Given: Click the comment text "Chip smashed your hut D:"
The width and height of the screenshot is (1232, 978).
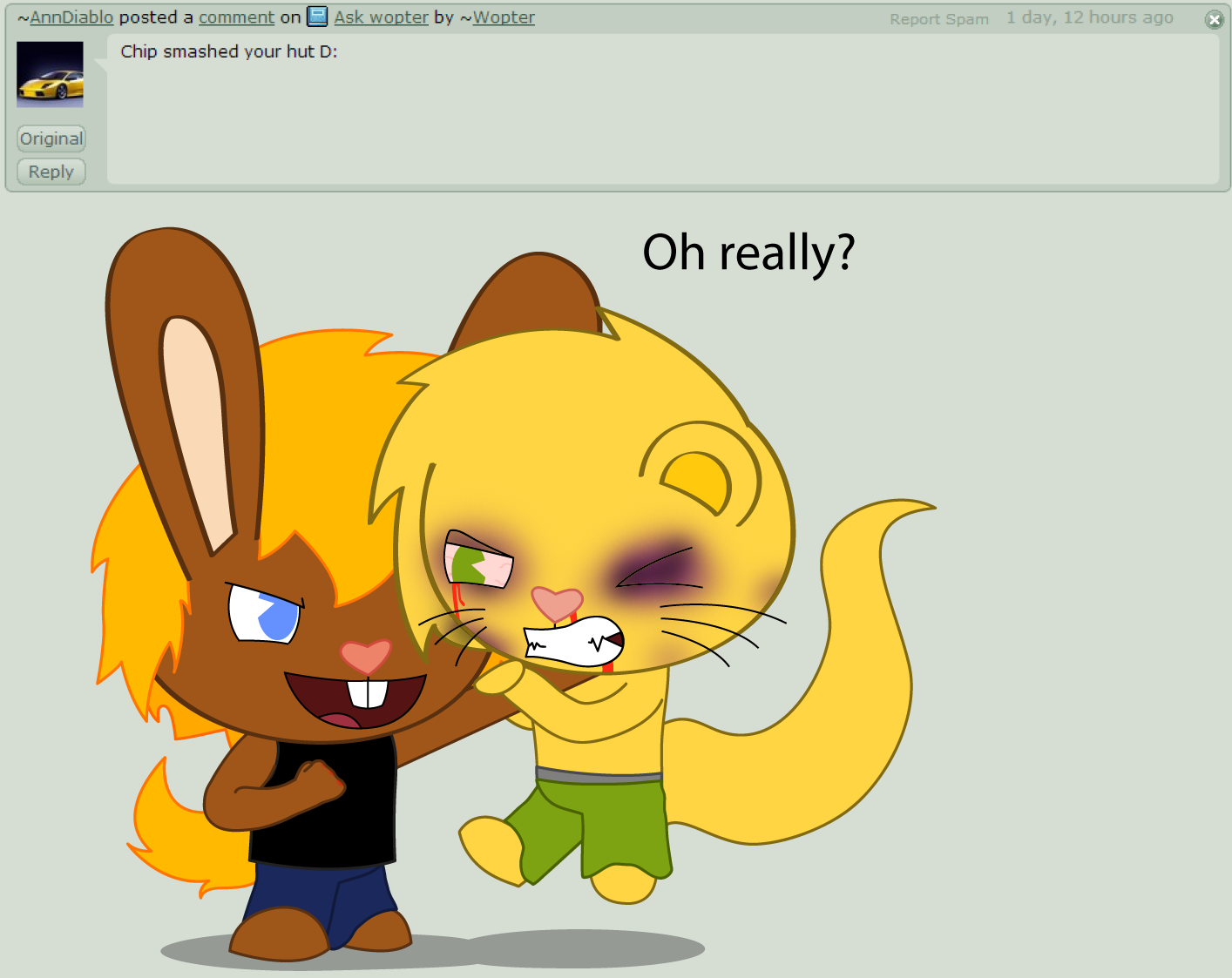Looking at the screenshot, I should [x=229, y=51].
